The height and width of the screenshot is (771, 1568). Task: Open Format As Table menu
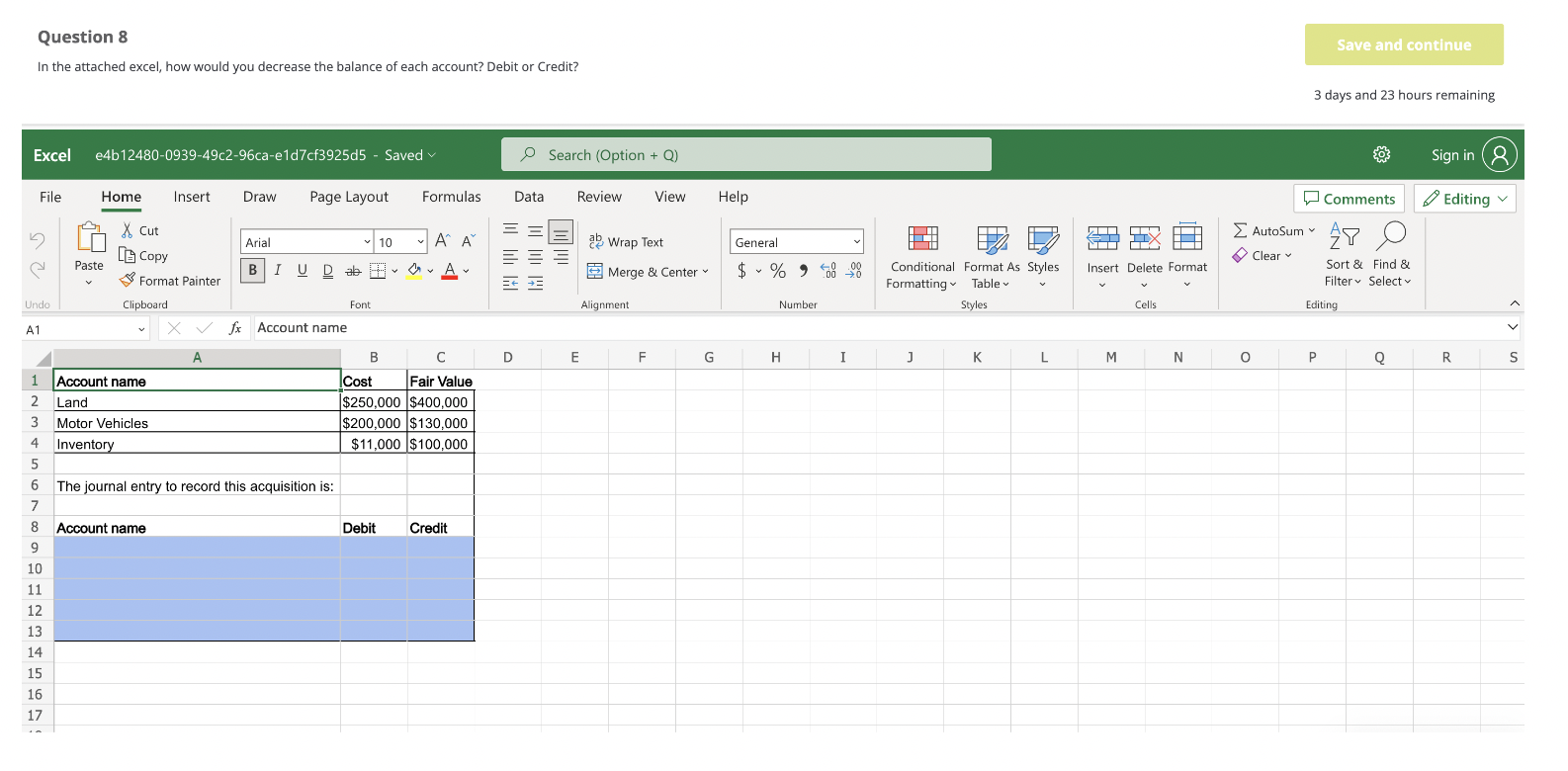pos(992,256)
